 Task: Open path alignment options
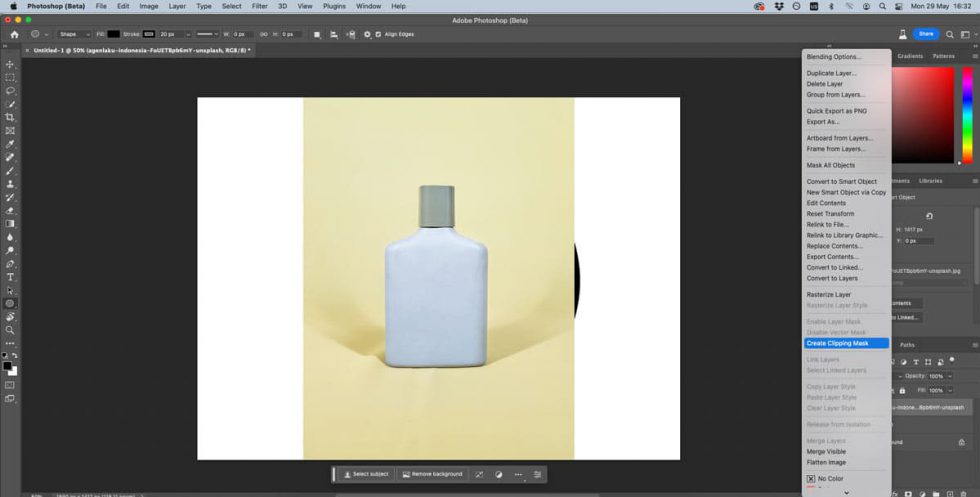334,34
